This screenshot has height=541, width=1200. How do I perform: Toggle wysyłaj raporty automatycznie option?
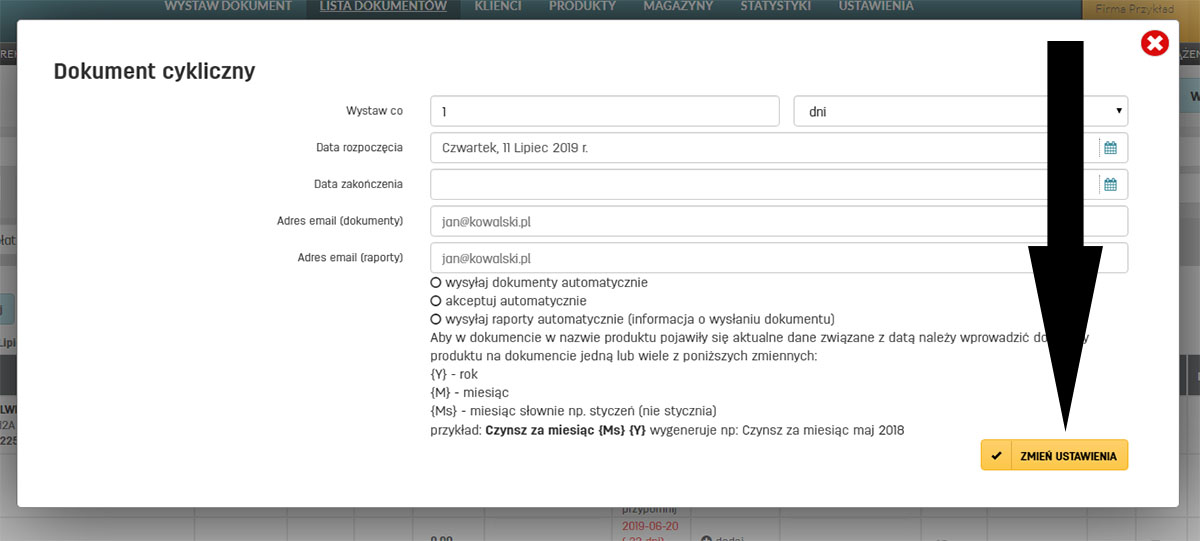tap(436, 319)
